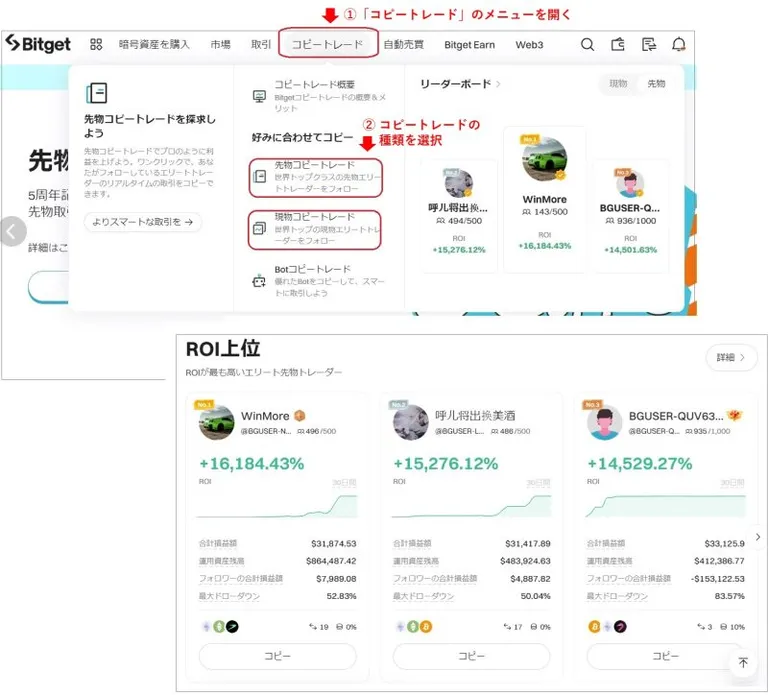Open WinMore avatar in leaderboard
The height and width of the screenshot is (695, 768).
tap(545, 159)
